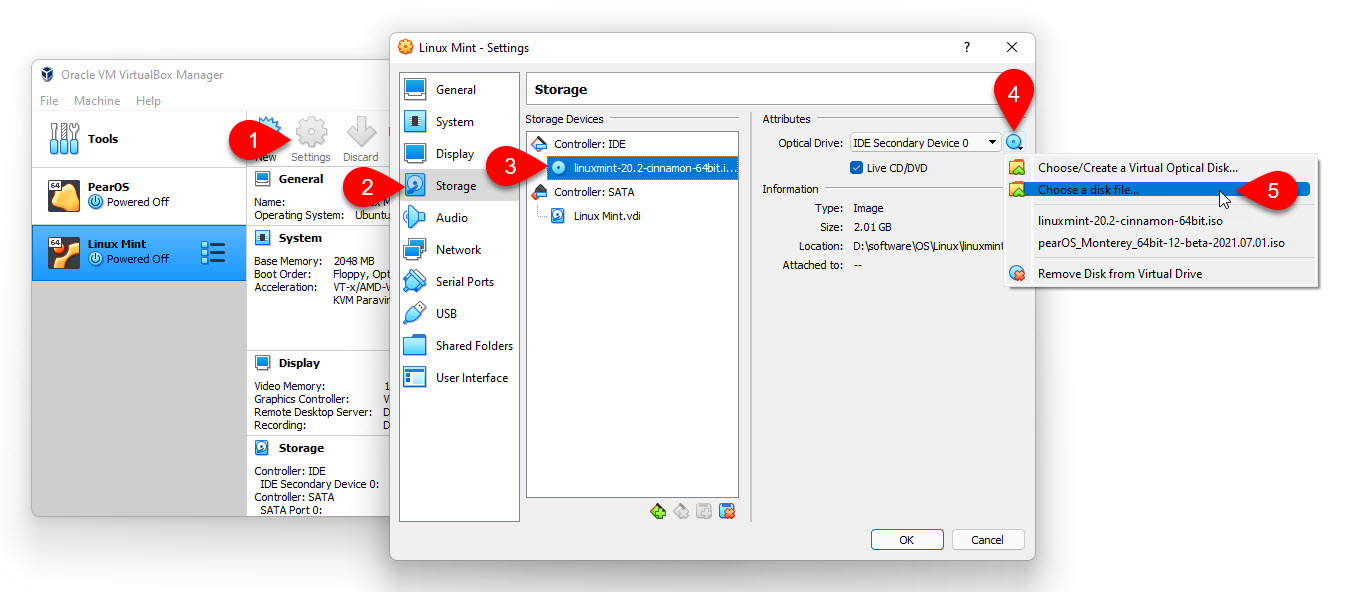Open the System settings category
The width and height of the screenshot is (1351, 592).
click(x=459, y=122)
